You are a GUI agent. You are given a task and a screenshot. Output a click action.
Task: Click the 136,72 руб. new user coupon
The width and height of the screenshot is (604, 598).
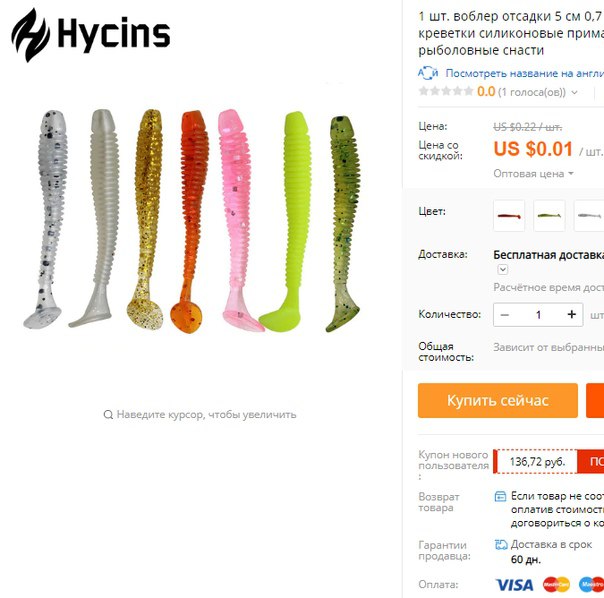tap(537, 461)
